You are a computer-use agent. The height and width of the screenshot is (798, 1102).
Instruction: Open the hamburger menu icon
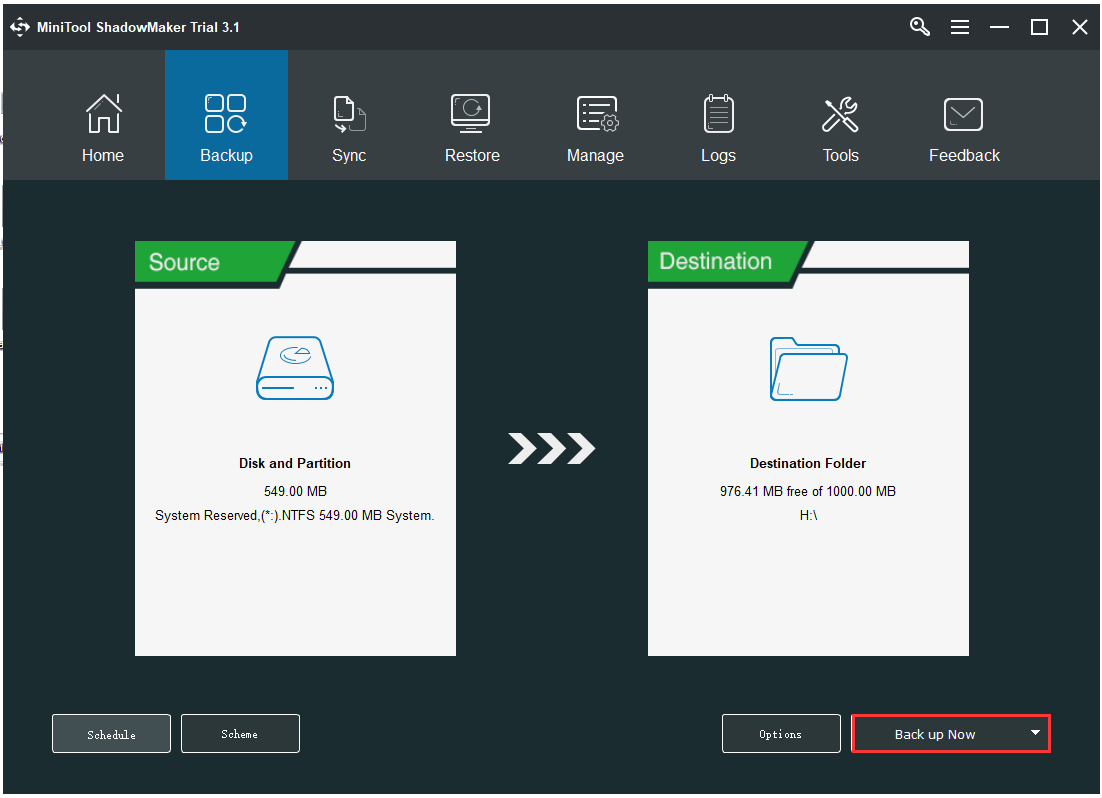(x=960, y=27)
